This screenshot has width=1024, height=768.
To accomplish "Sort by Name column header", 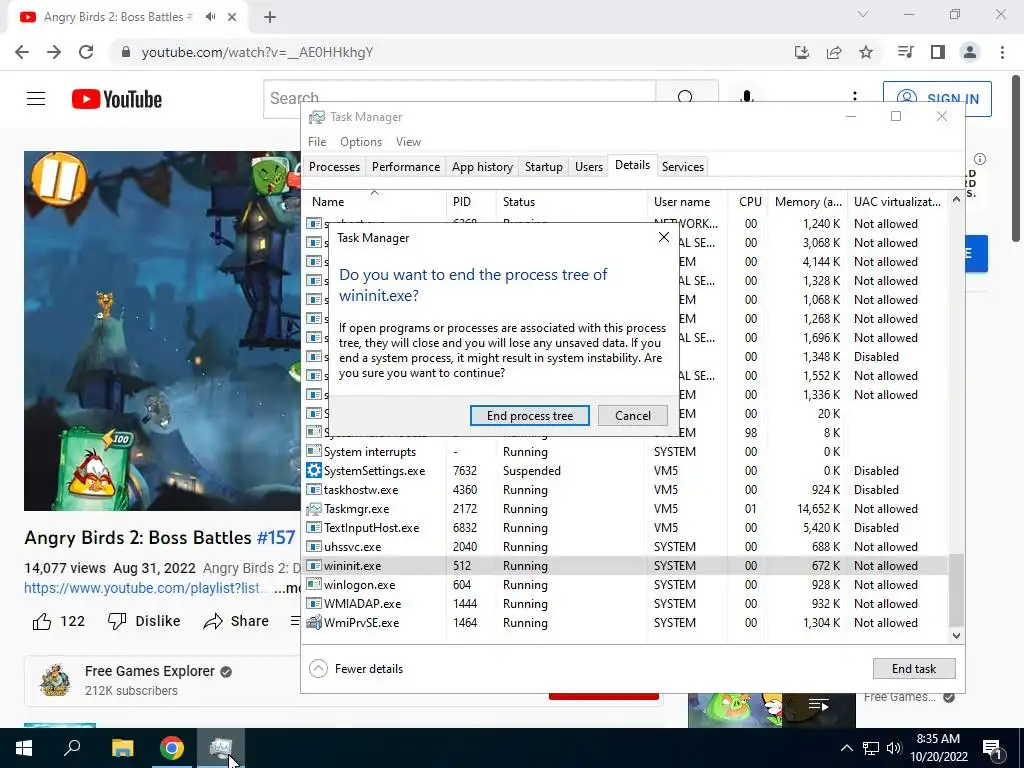I will 374,202.
